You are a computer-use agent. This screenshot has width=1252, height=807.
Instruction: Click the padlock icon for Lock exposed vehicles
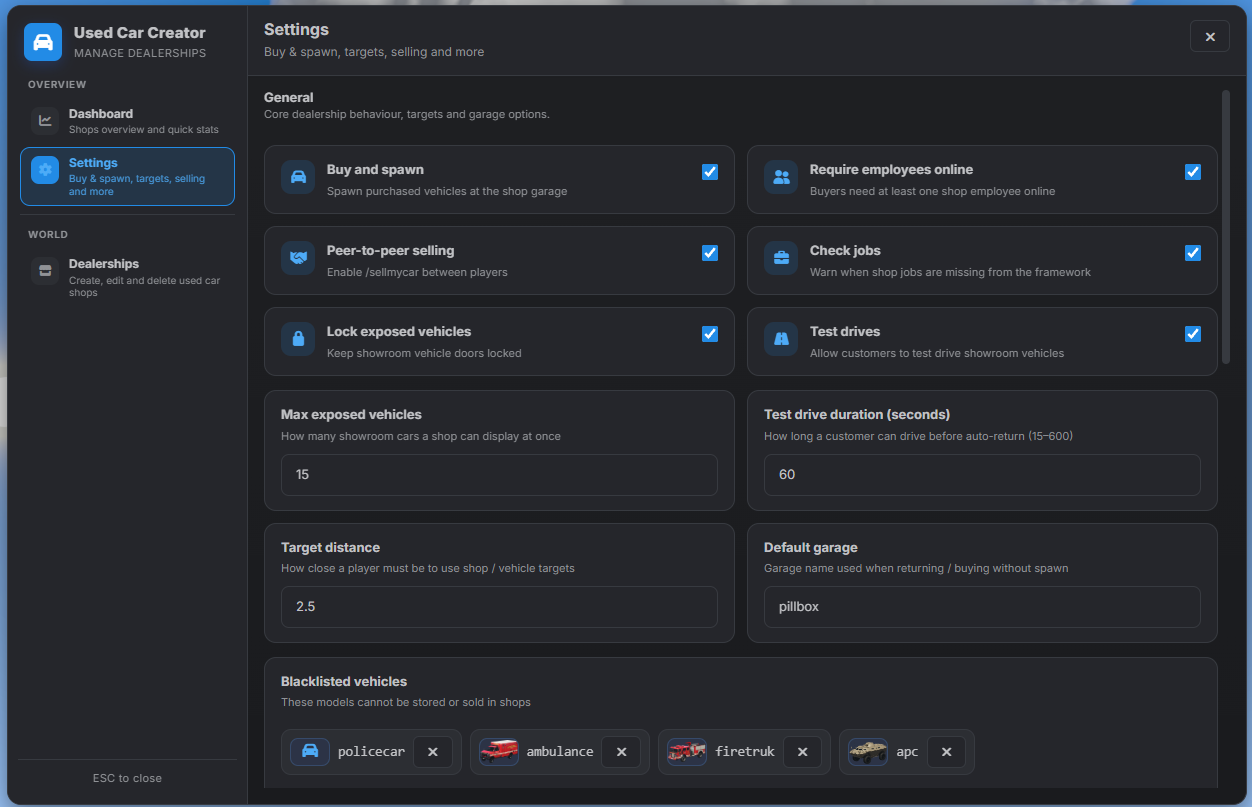298,340
